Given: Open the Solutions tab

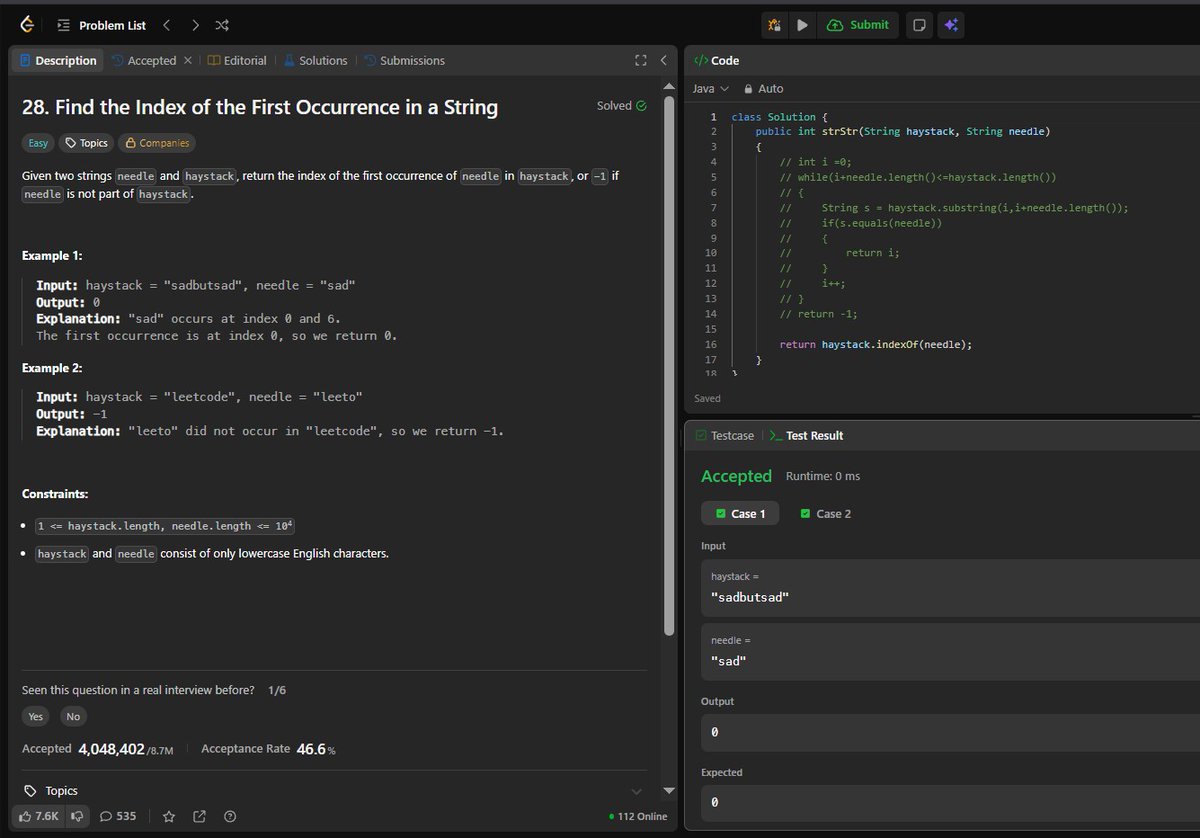Looking at the screenshot, I should coord(315,60).
